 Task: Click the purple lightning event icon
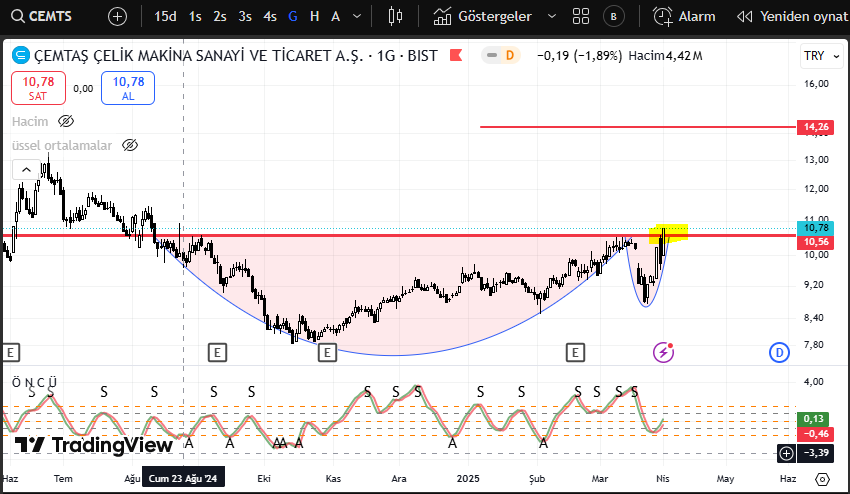[664, 352]
